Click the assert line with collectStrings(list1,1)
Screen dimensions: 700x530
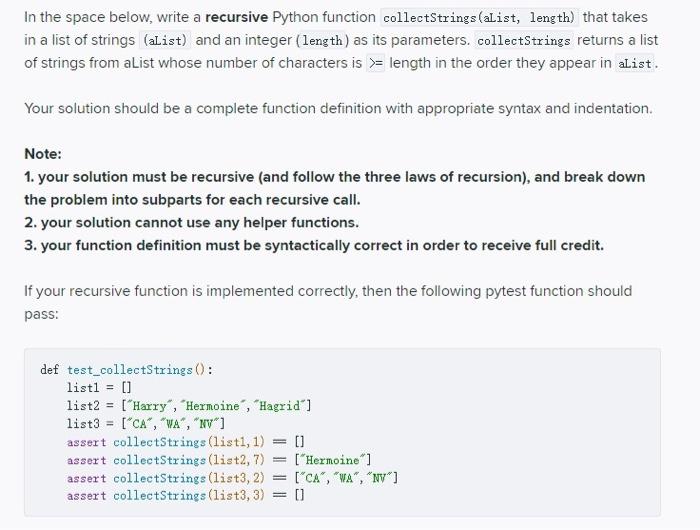point(186,442)
